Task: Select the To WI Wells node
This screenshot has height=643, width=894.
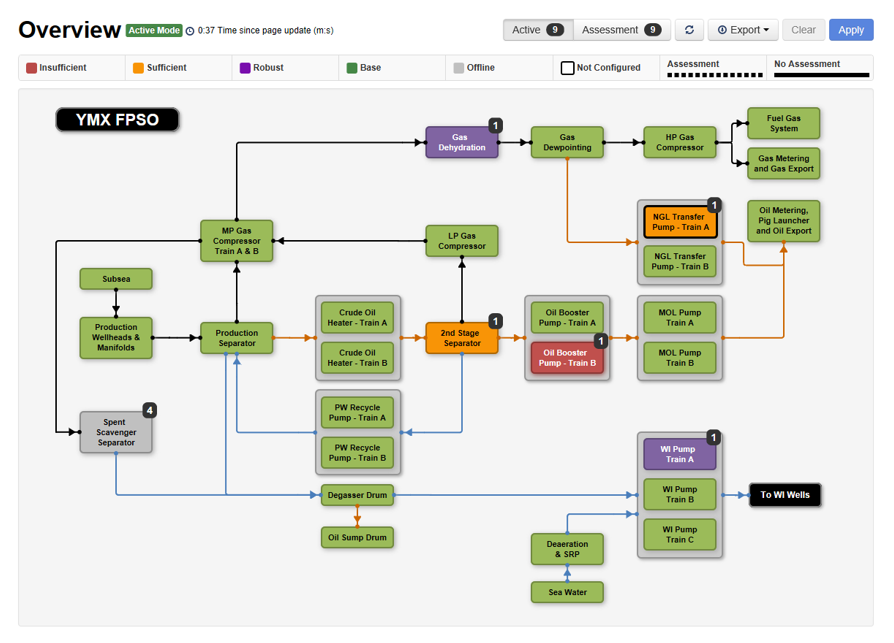Action: [x=785, y=495]
